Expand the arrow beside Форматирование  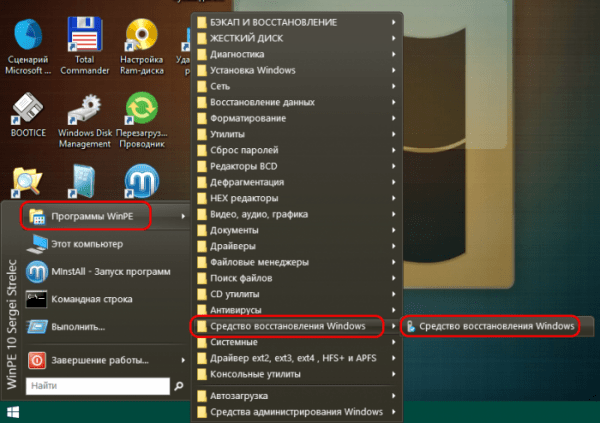(393, 118)
